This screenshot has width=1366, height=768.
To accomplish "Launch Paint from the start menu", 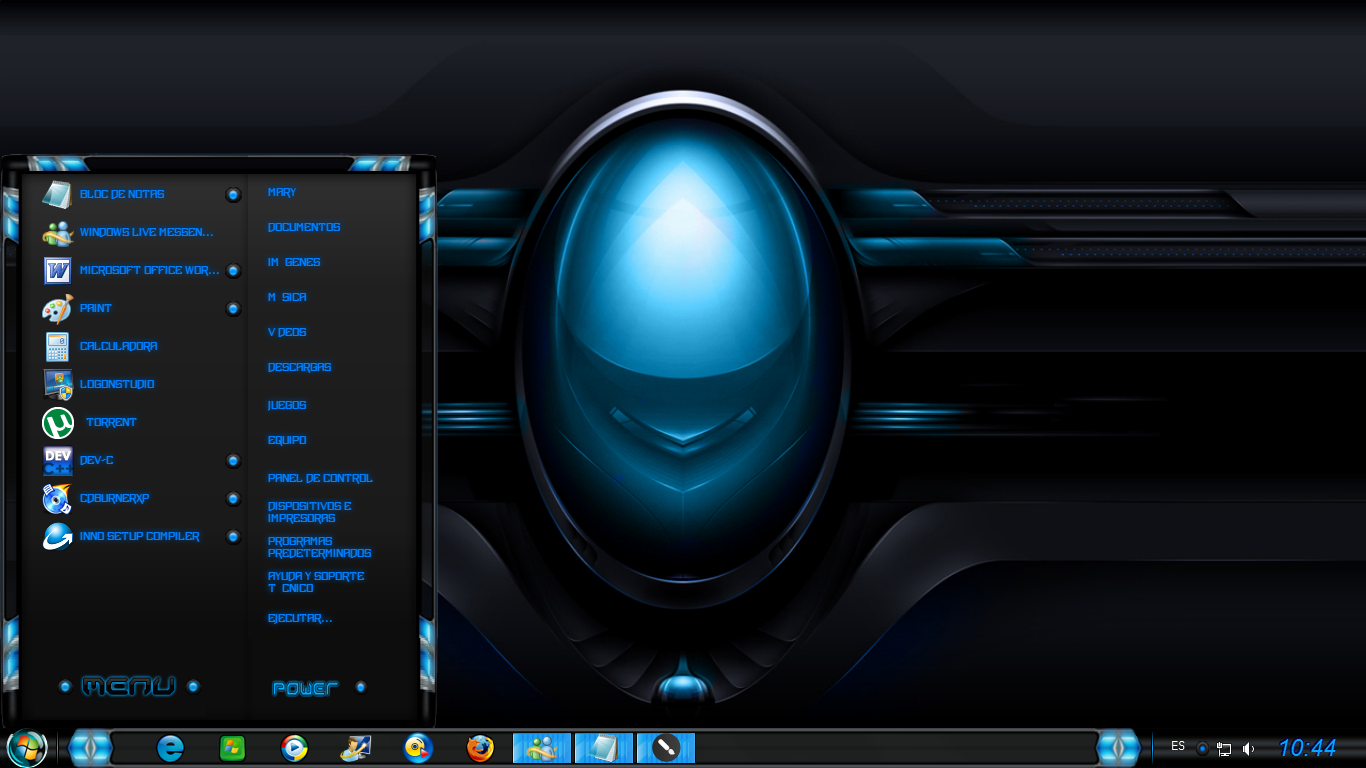I will [x=96, y=308].
